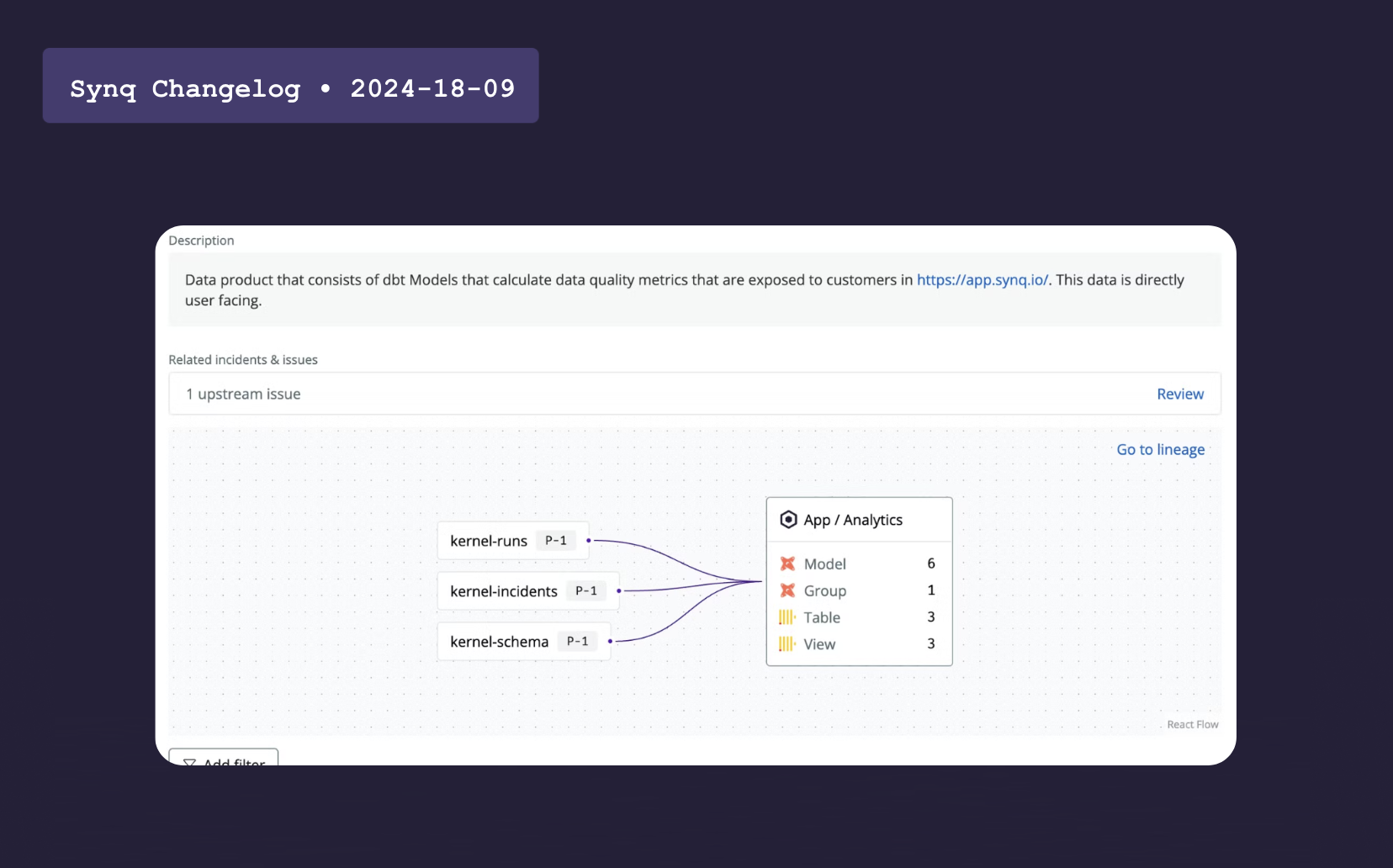Screen dimensions: 1393x868
Task: Click the table icon beside Table
Action: tap(787, 617)
